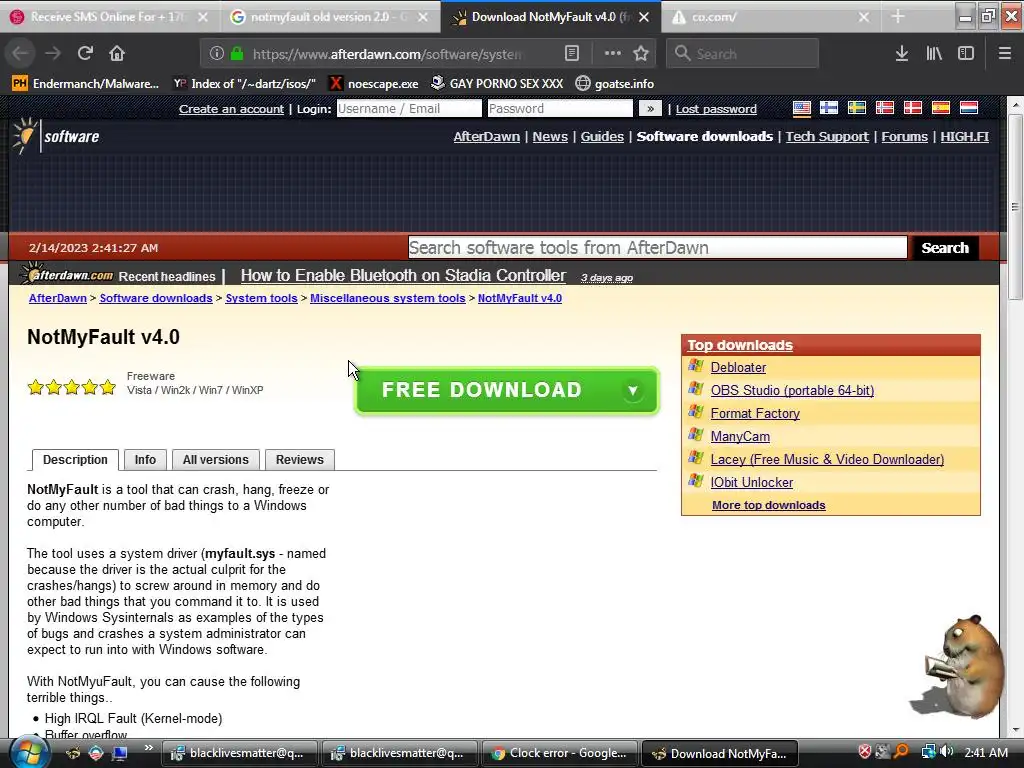Open Clock error - Google taskbar item
Image resolution: width=1024 pixels, height=768 pixels.
pyautogui.click(x=560, y=754)
